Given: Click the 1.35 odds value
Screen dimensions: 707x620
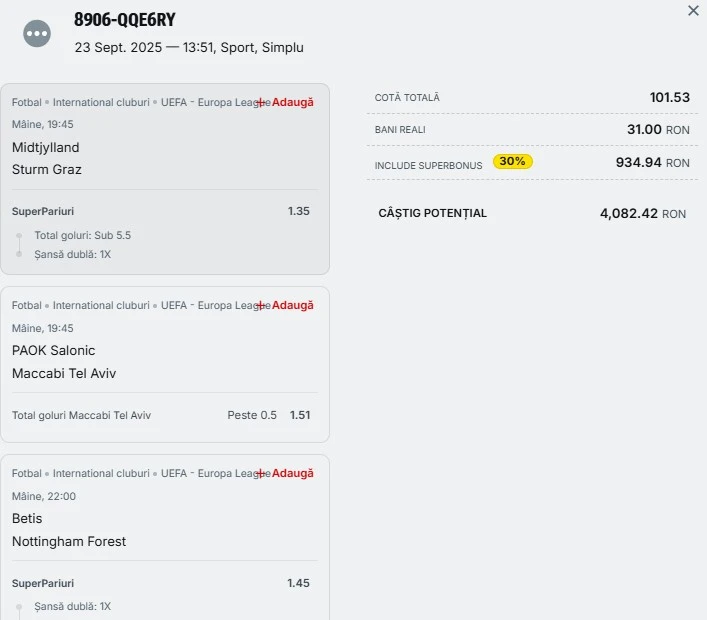Looking at the screenshot, I should pyautogui.click(x=298, y=211).
